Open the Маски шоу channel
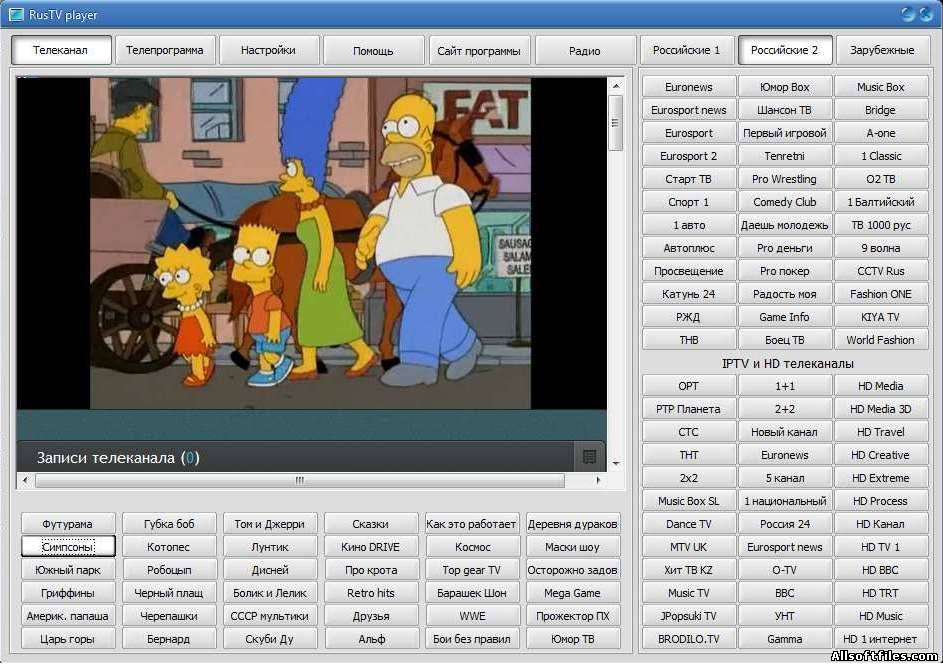Viewport: 943px width, 666px height. coord(573,546)
